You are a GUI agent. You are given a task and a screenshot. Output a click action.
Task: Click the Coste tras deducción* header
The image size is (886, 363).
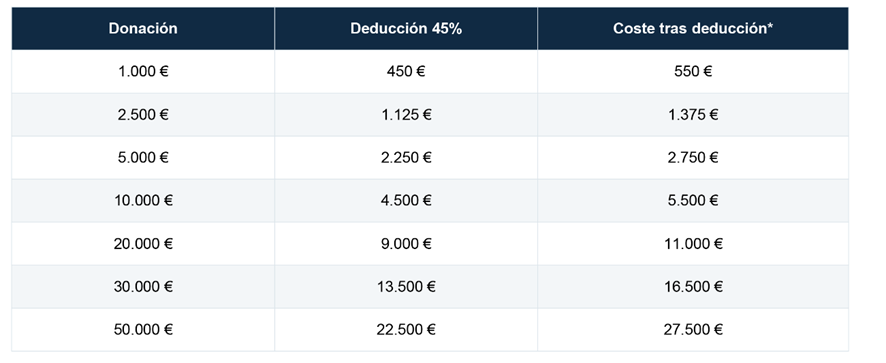click(x=693, y=29)
